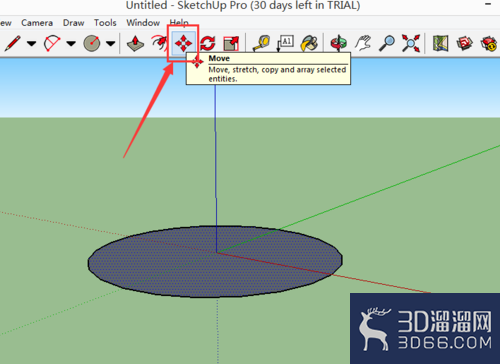Select the Zoom magnifier tool

point(387,43)
